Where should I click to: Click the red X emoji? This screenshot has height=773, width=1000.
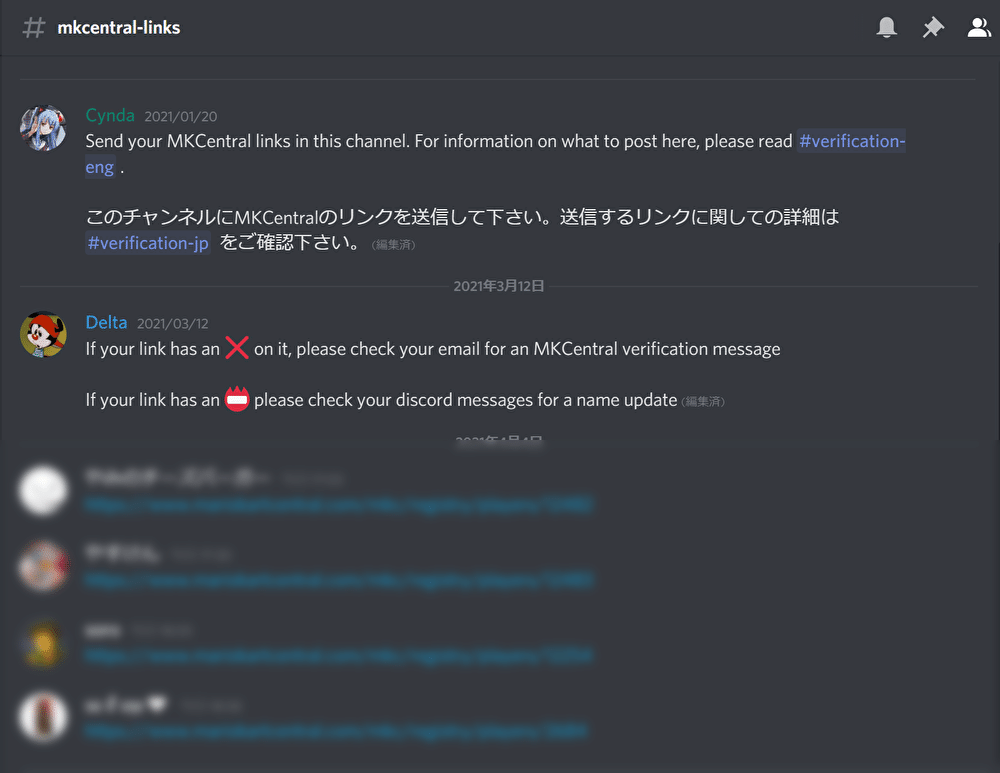(237, 348)
